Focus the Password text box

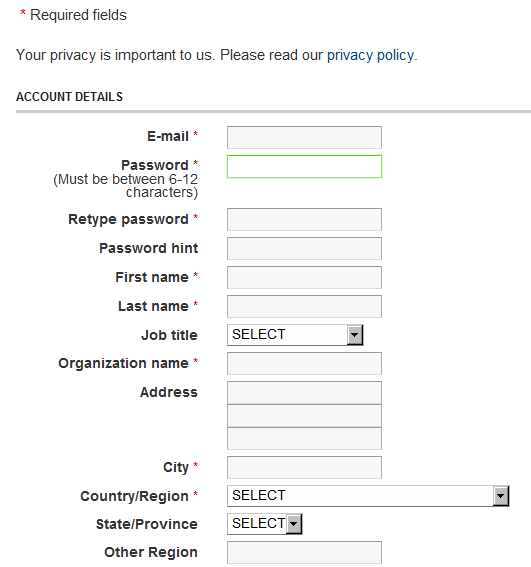pyautogui.click(x=304, y=166)
